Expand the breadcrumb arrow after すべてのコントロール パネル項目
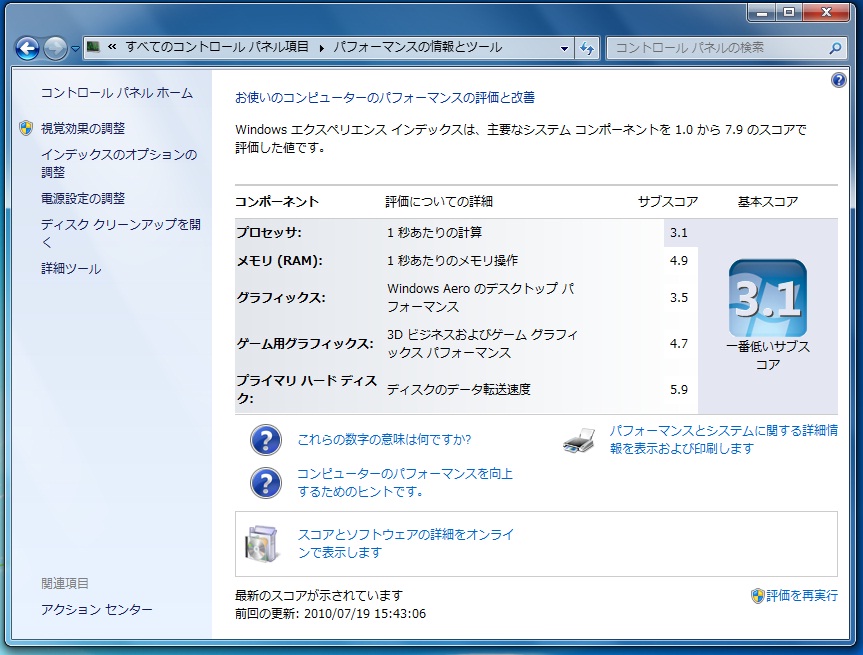This screenshot has width=863, height=655. click(x=321, y=48)
